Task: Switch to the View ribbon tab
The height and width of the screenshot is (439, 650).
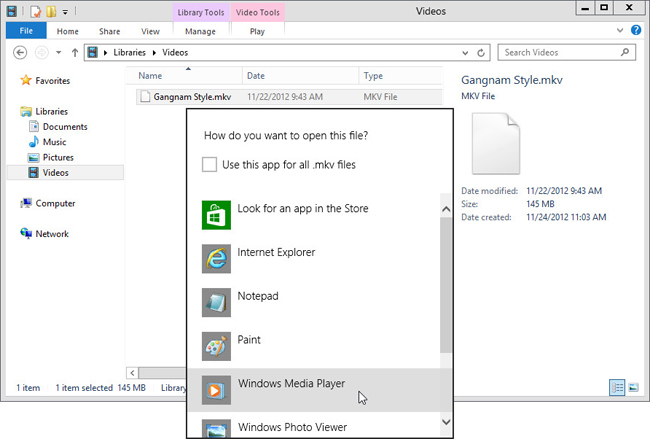Action: coord(150,32)
